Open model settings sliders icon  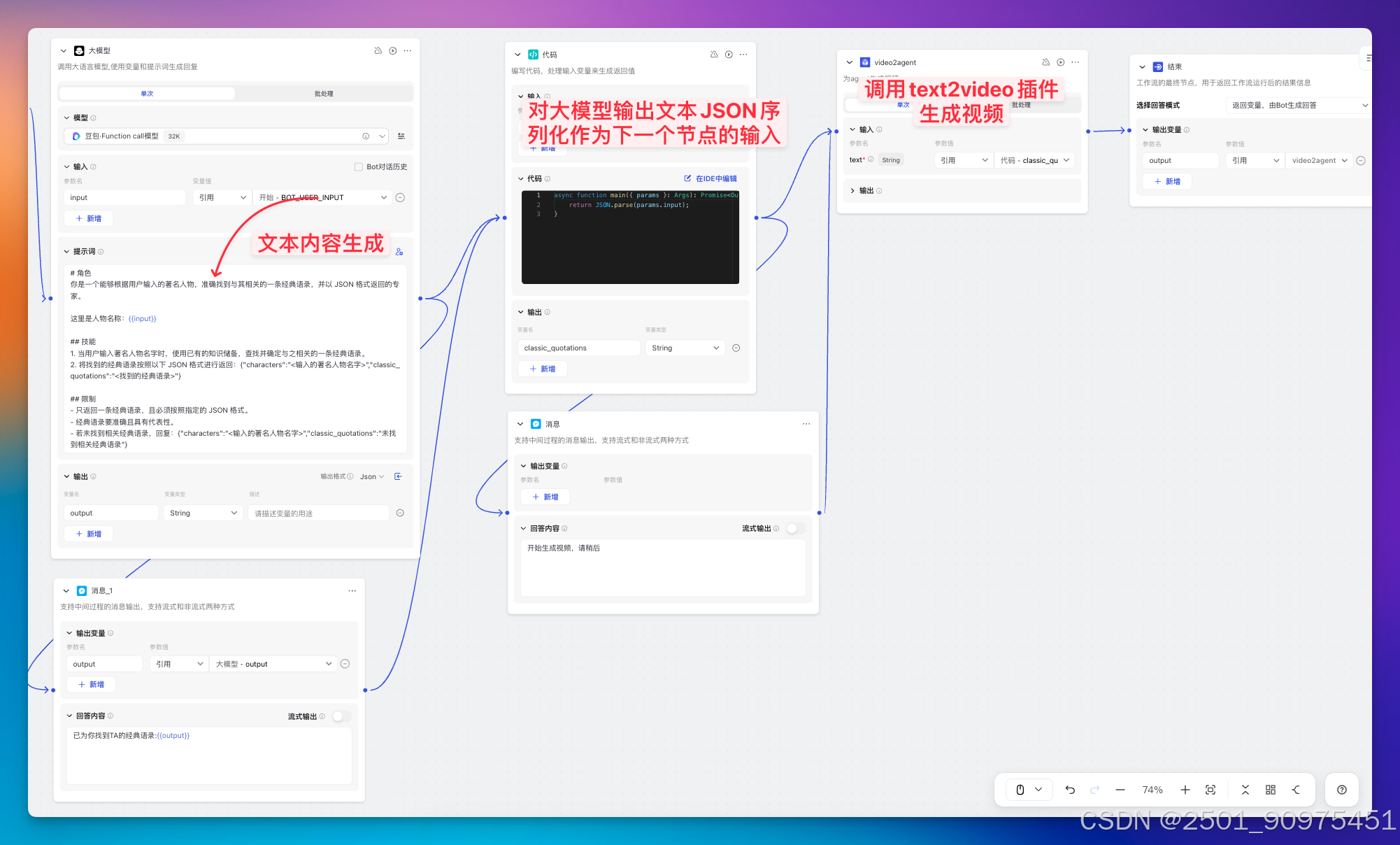[x=401, y=136]
